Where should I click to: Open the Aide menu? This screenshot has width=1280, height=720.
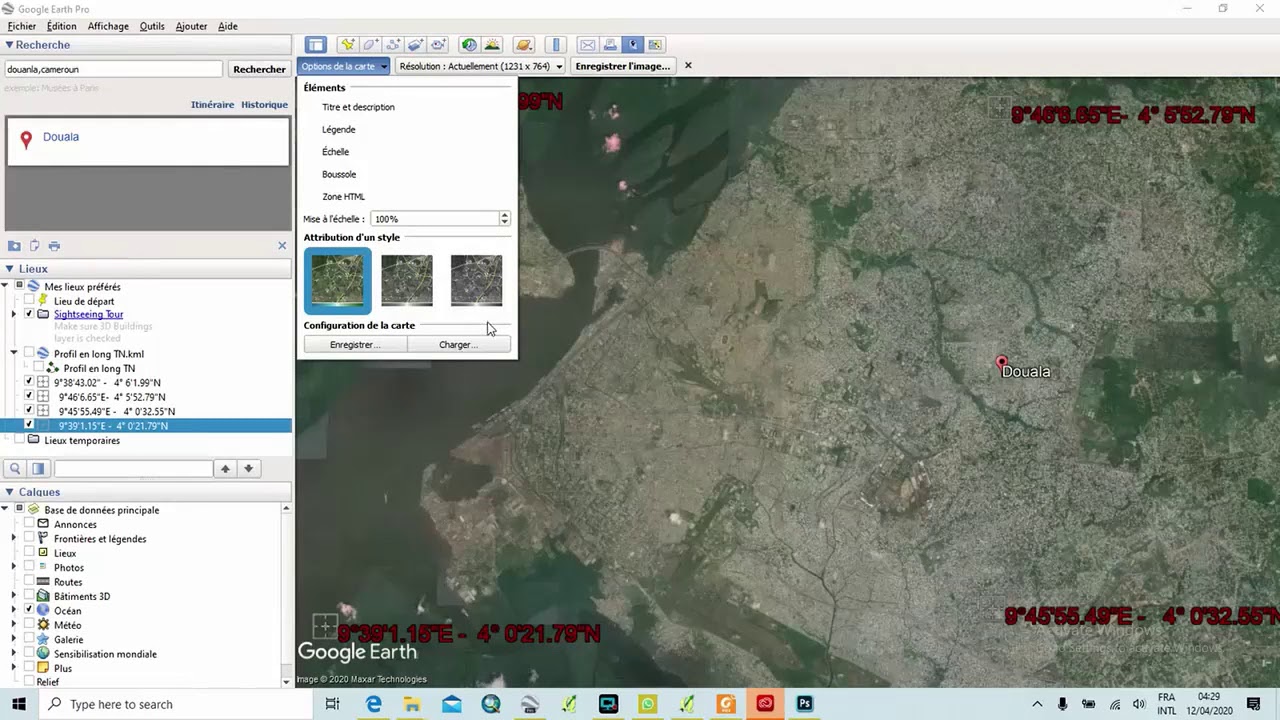point(228,26)
